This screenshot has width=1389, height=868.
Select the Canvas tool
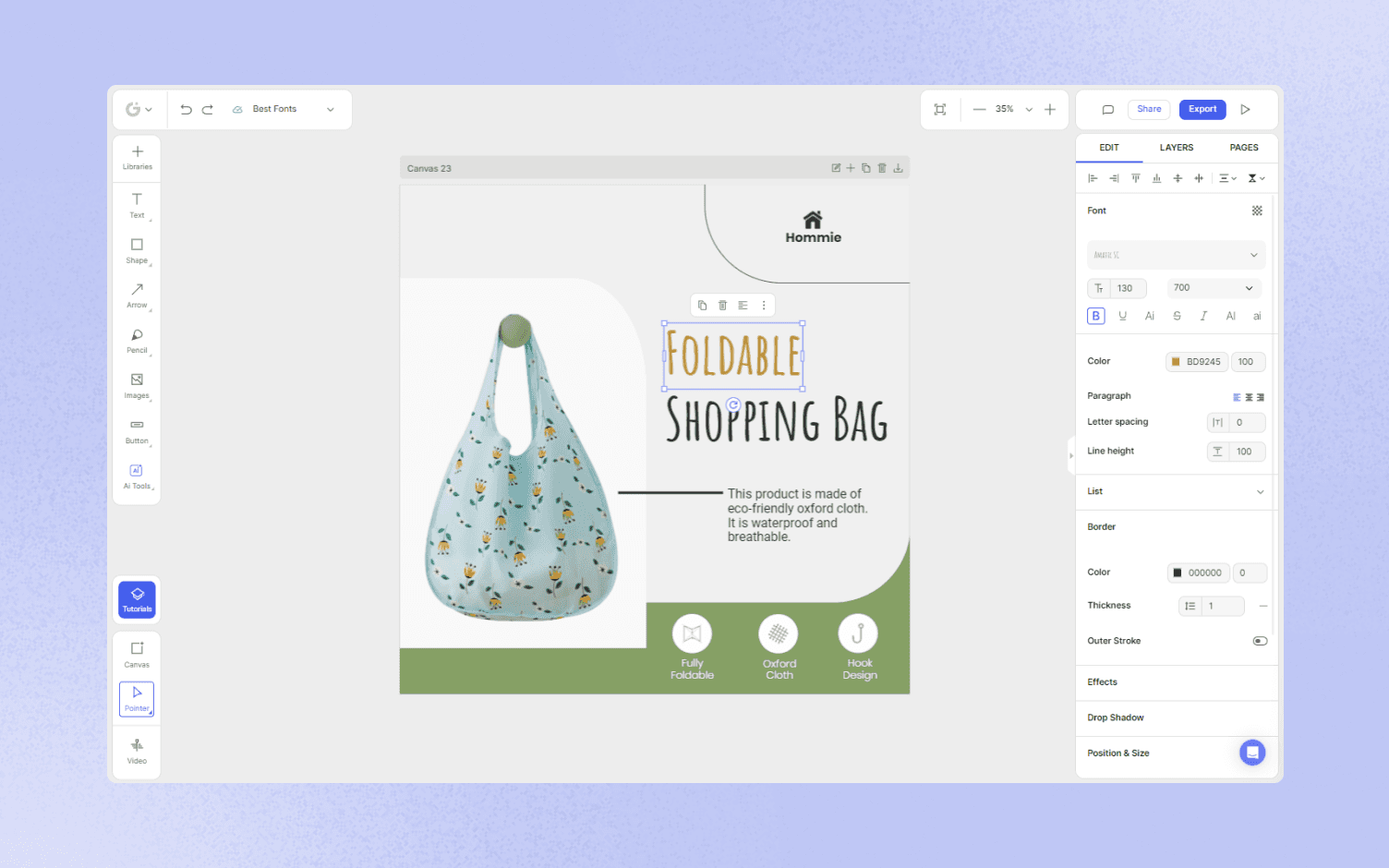pyautogui.click(x=137, y=655)
